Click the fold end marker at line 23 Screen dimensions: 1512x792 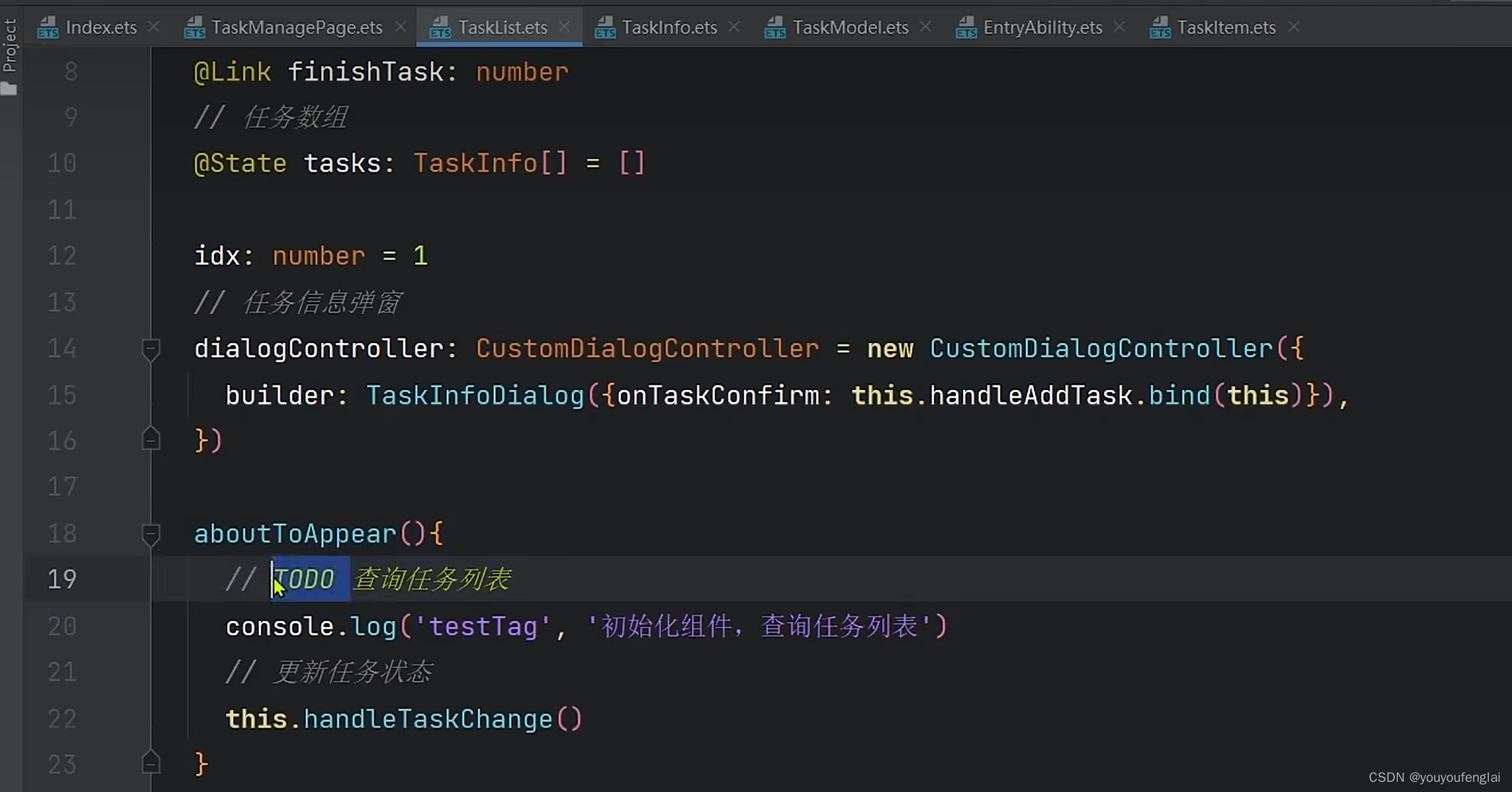pyautogui.click(x=151, y=762)
